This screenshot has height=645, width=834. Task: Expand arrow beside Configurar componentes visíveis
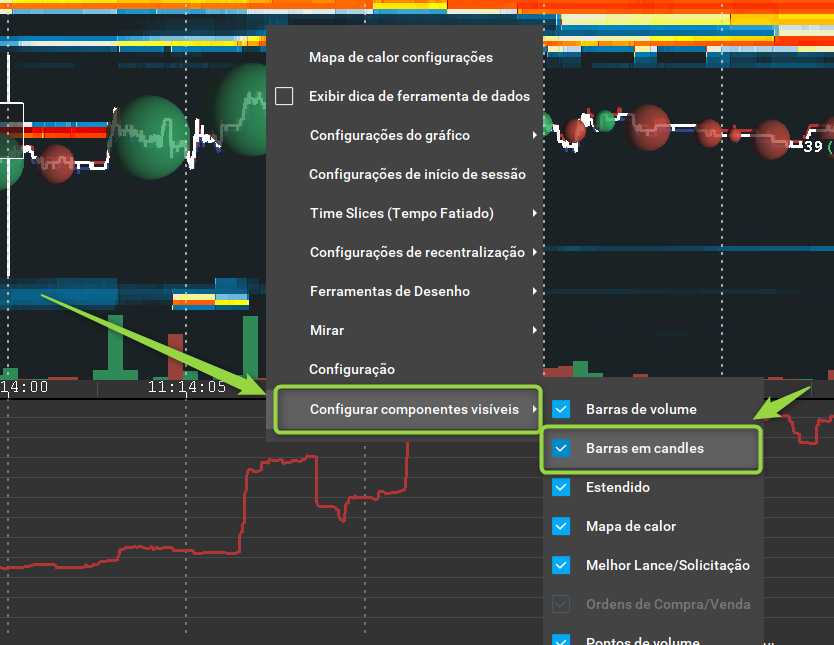point(535,409)
